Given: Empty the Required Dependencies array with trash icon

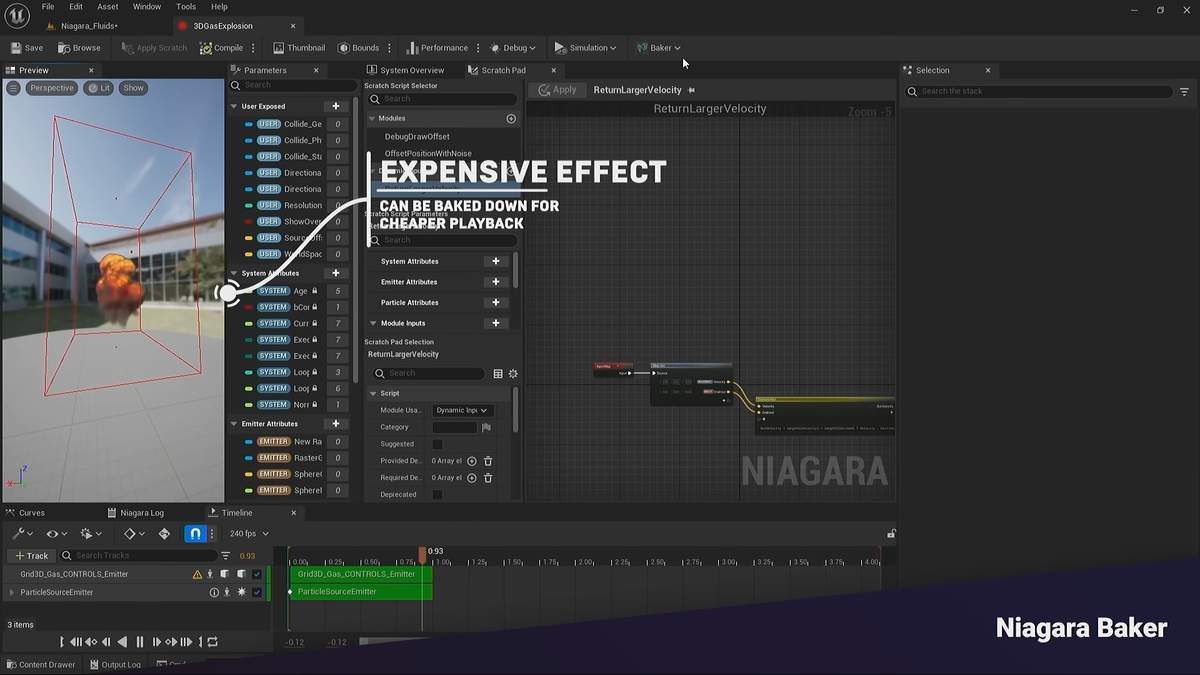Looking at the screenshot, I should tap(488, 478).
